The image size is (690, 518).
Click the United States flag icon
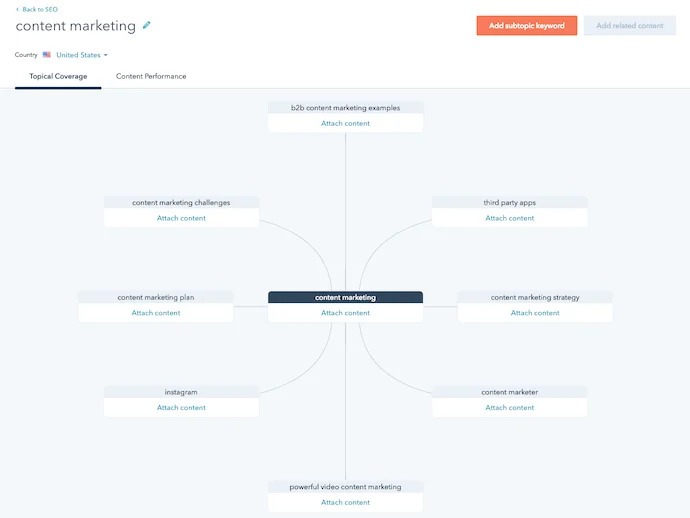(47, 55)
